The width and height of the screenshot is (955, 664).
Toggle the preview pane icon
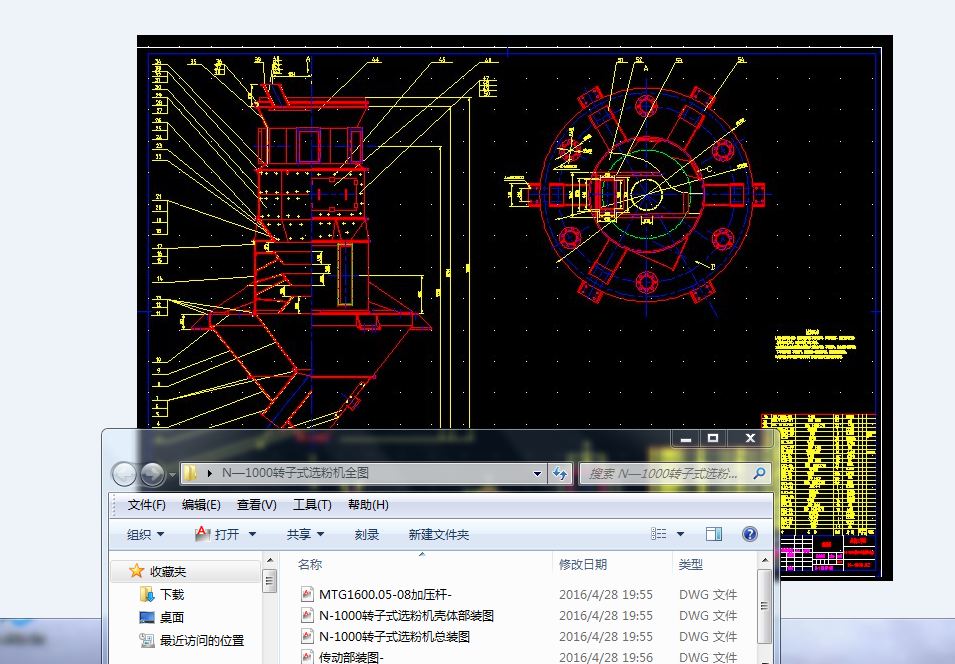coord(714,534)
